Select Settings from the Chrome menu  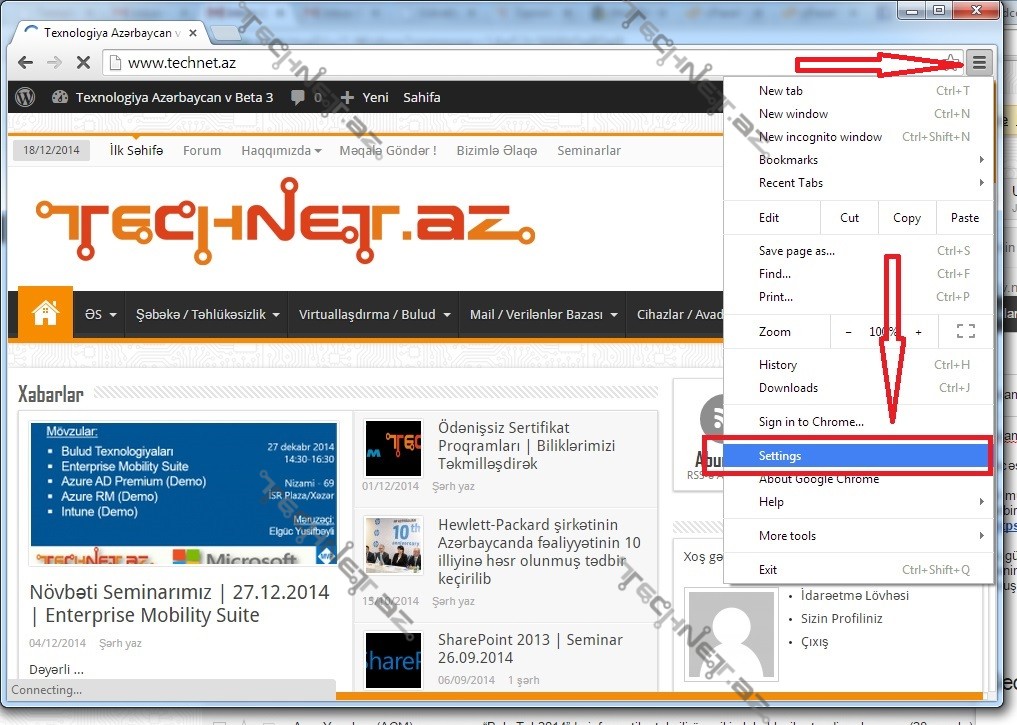coord(780,456)
